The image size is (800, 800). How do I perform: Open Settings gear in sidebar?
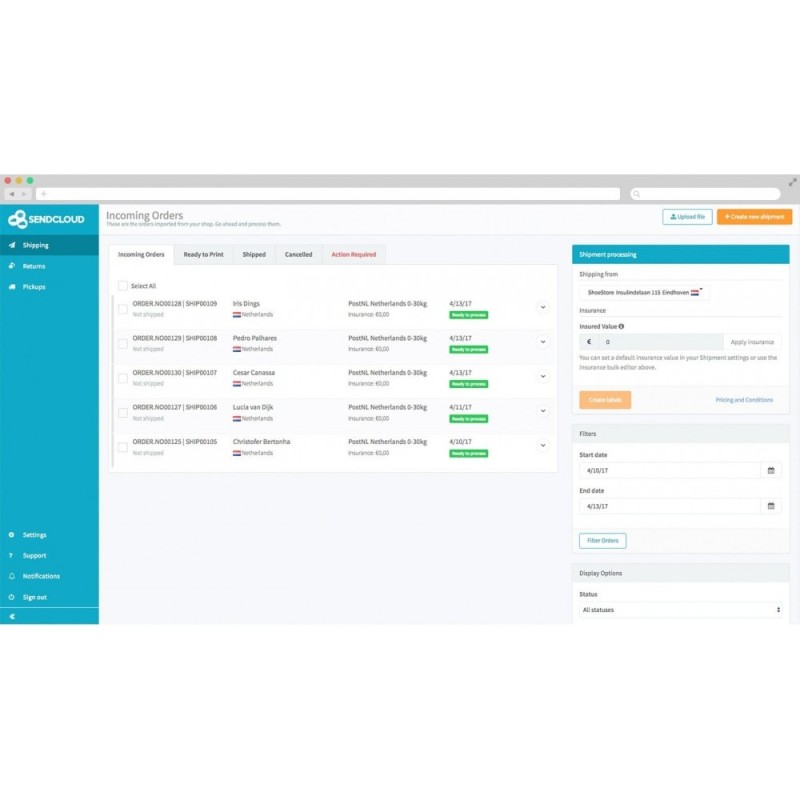coord(11,535)
